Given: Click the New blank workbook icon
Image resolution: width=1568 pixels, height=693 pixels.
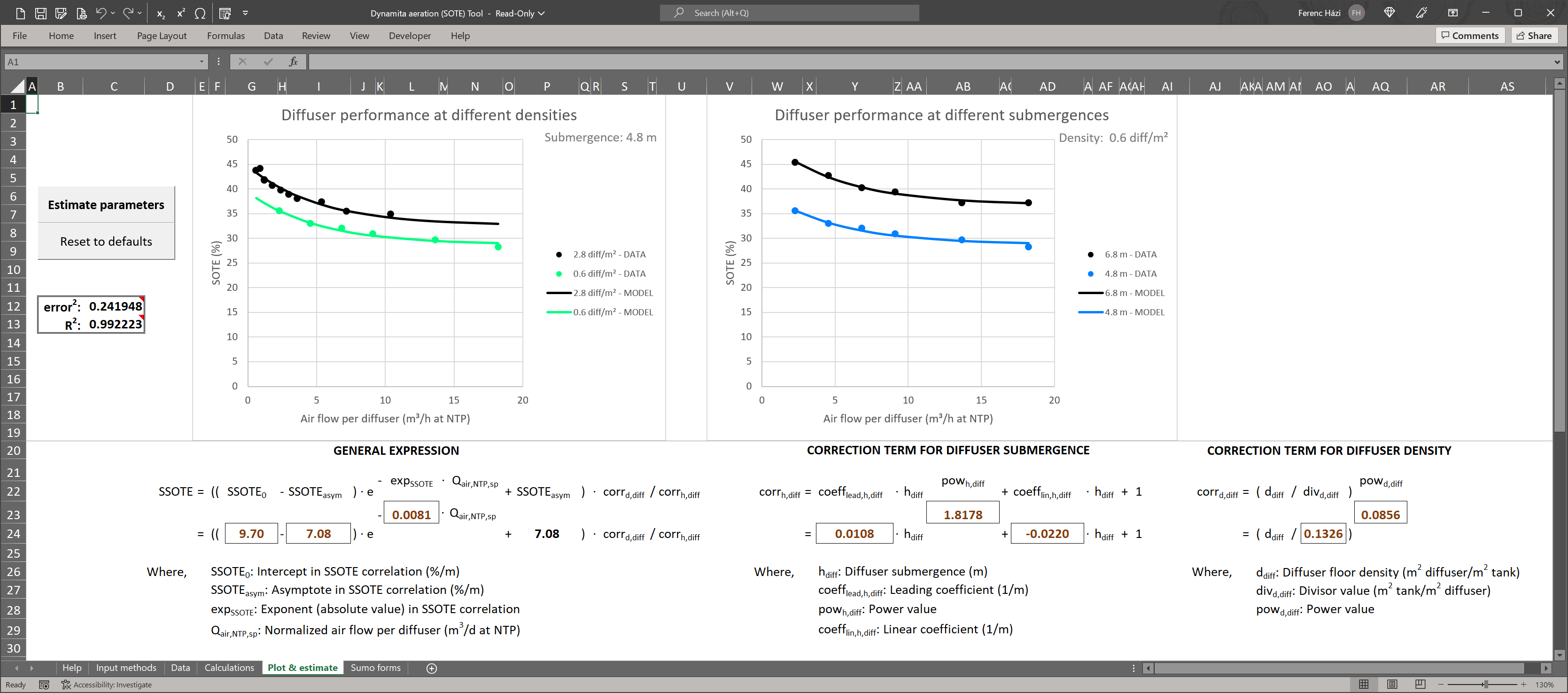Looking at the screenshot, I should pos(20,13).
